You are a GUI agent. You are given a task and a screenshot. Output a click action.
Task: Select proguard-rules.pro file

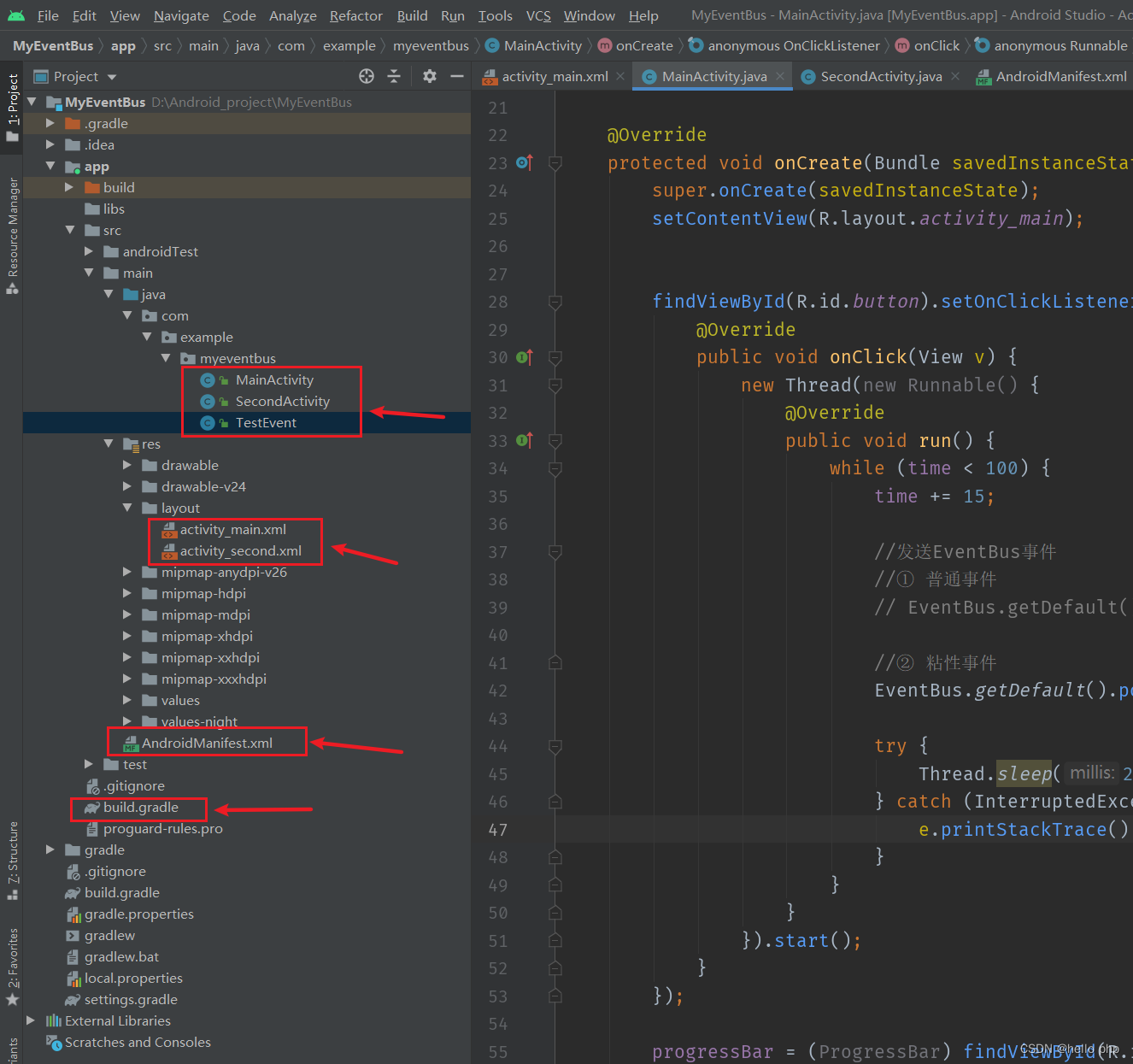(x=162, y=828)
